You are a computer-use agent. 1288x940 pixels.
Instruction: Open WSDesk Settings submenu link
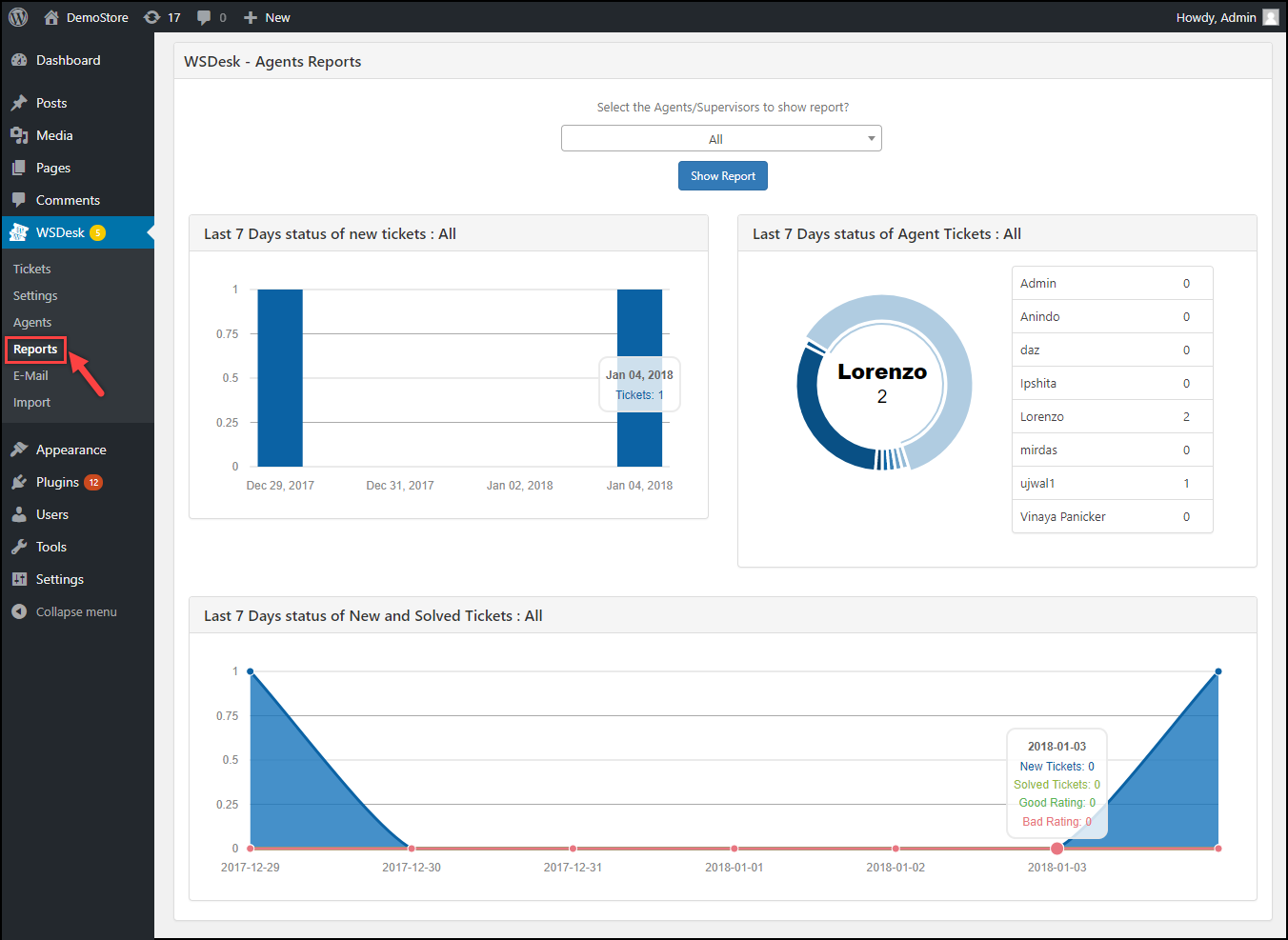point(35,295)
